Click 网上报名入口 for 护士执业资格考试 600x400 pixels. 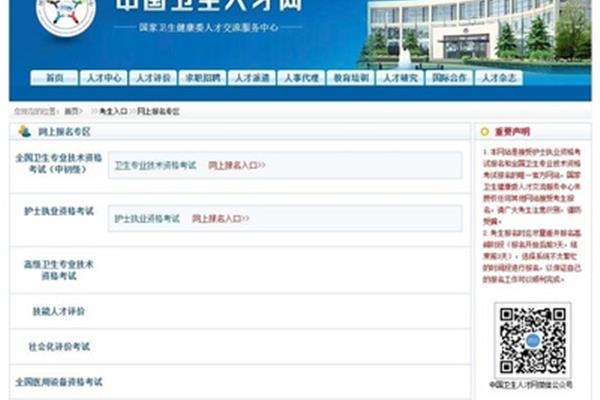click(220, 219)
